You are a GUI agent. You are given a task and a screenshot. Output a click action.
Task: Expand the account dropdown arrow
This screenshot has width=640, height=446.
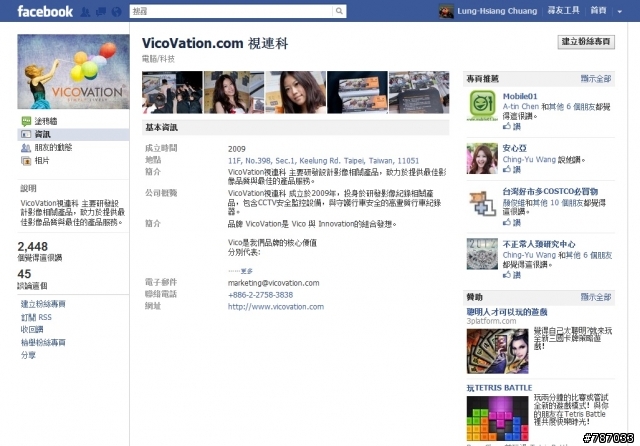coord(620,11)
